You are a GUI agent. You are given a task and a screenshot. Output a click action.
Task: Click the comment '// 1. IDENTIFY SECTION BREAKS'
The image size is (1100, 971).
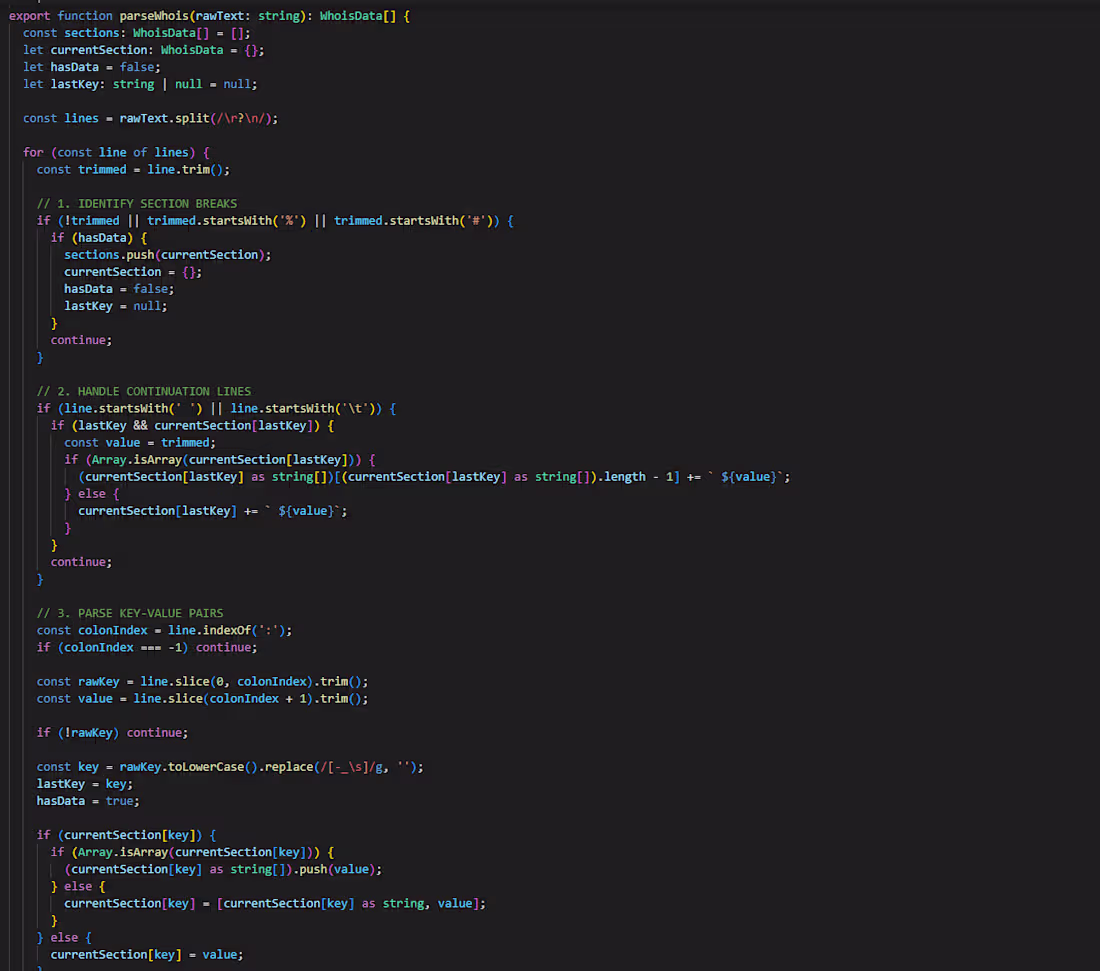[137, 203]
